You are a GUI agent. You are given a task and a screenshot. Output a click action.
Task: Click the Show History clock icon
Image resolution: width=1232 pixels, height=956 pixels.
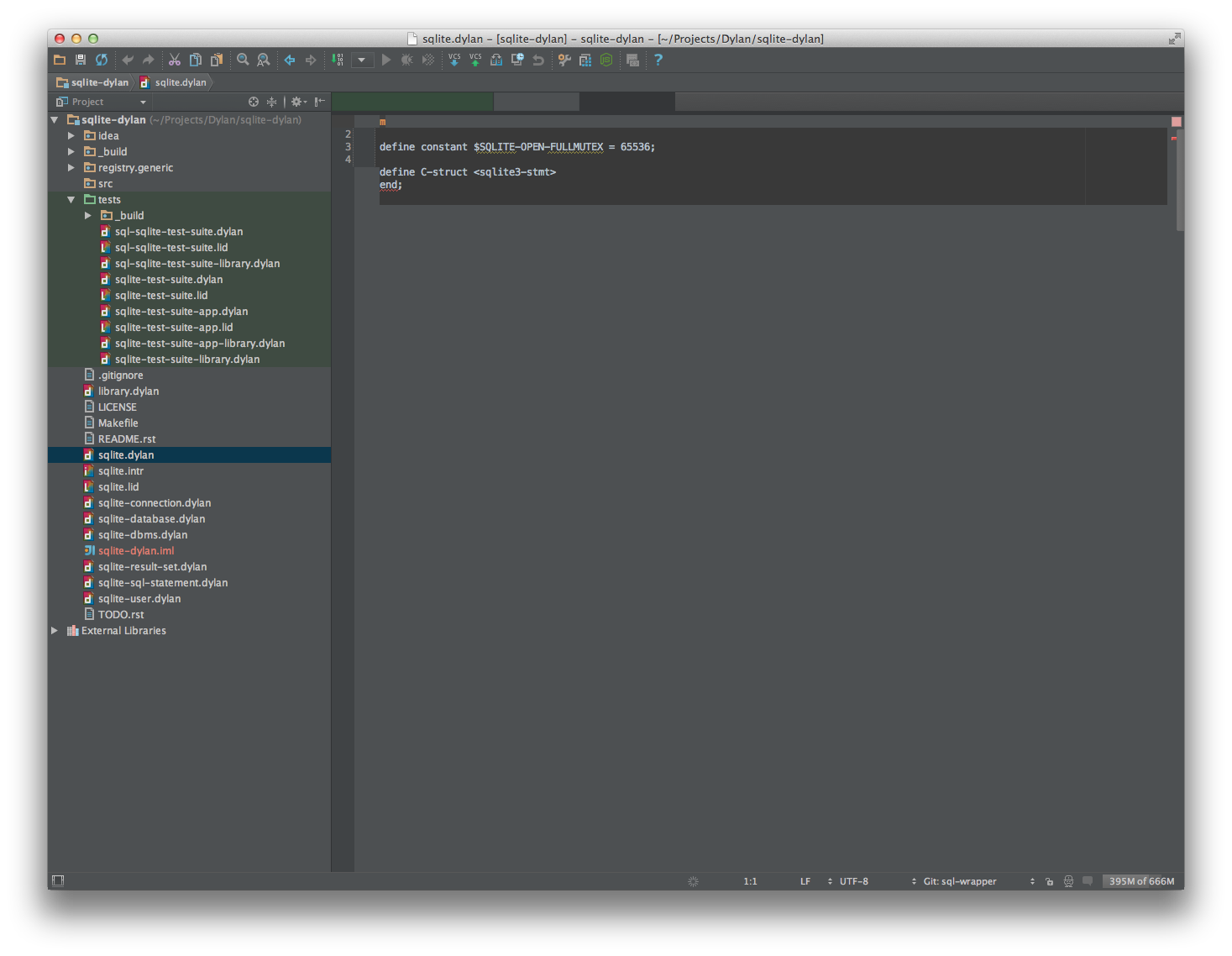(517, 60)
